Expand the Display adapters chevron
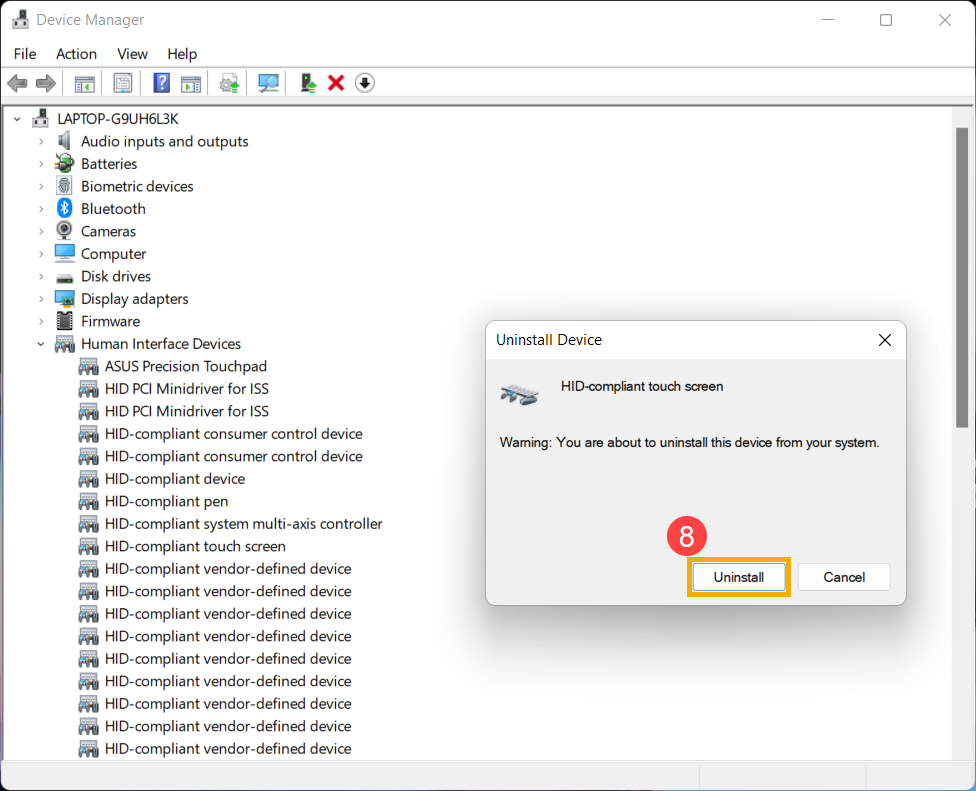 [x=41, y=299]
